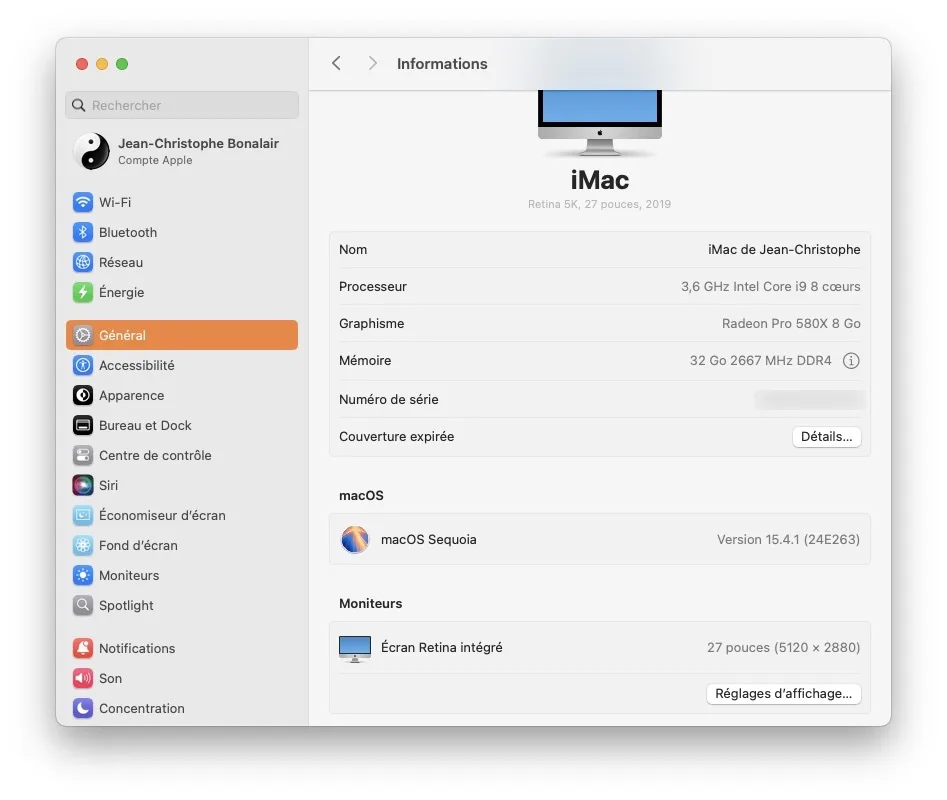Open Réglages d'affichage… button
This screenshot has width=947, height=800.
[783, 694]
